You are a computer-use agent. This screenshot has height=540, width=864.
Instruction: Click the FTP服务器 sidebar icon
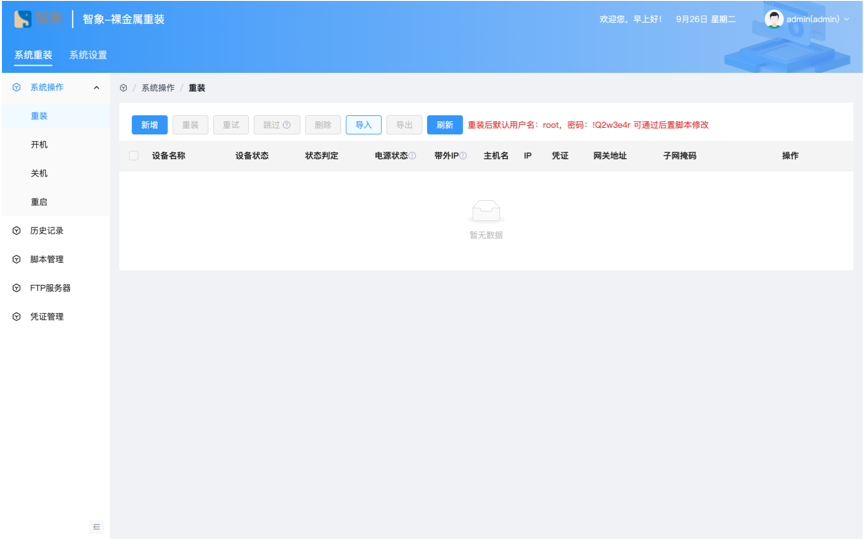[16, 288]
